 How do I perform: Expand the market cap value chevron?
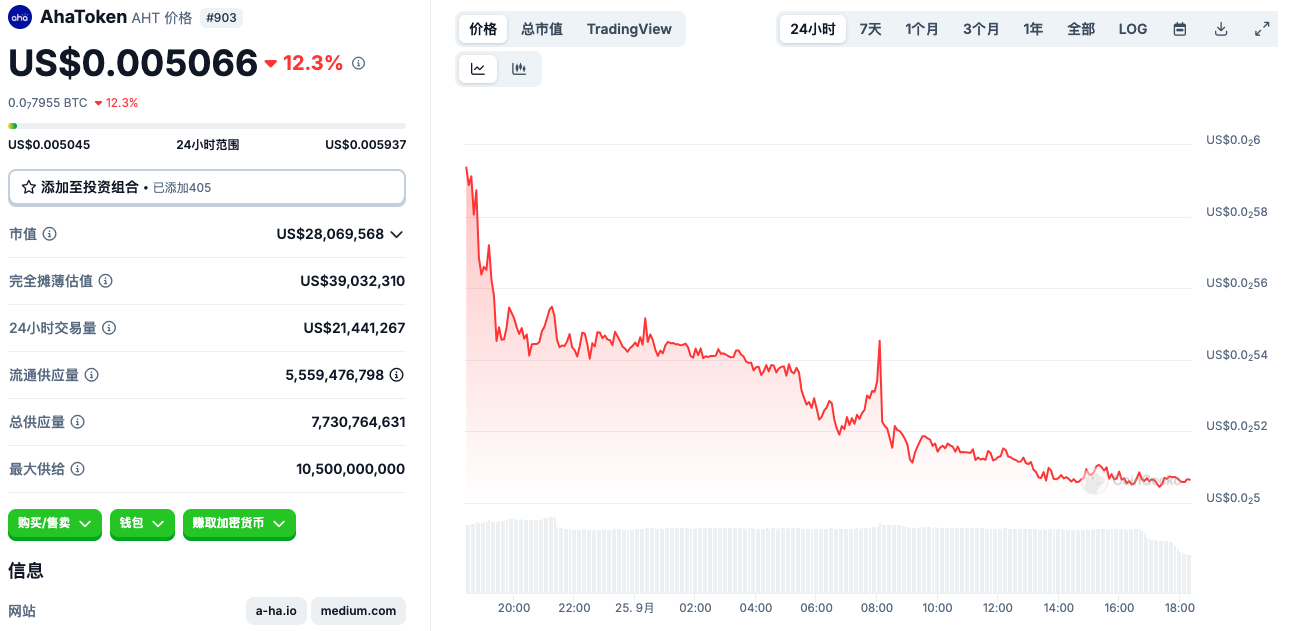pyautogui.click(x=397, y=234)
